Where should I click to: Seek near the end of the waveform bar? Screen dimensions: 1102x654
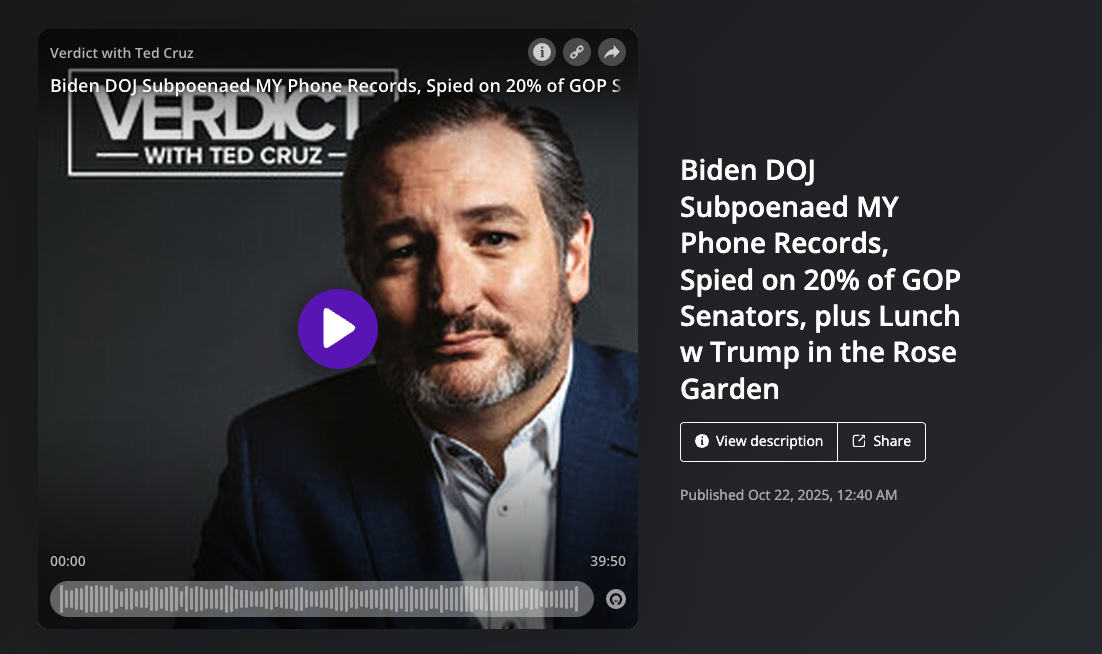click(573, 599)
